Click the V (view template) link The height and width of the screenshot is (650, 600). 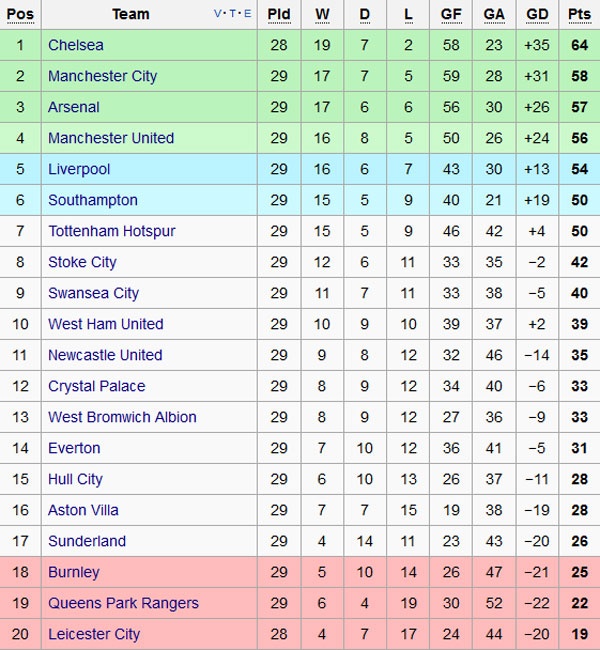point(219,14)
